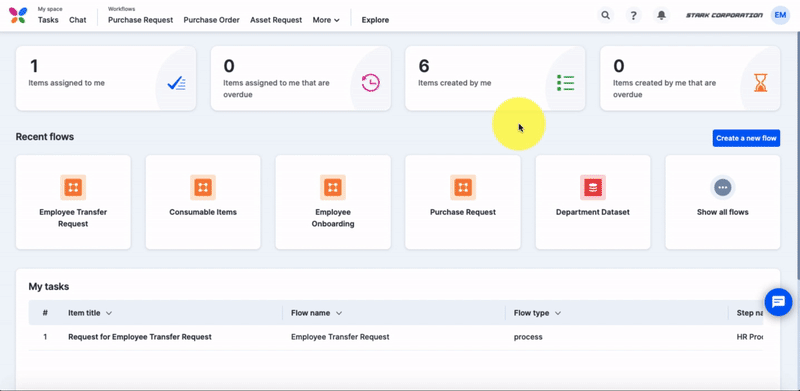Viewport: 800px width, 391px height.
Task: Click the Stark Corporation logo
Action: click(x=724, y=15)
